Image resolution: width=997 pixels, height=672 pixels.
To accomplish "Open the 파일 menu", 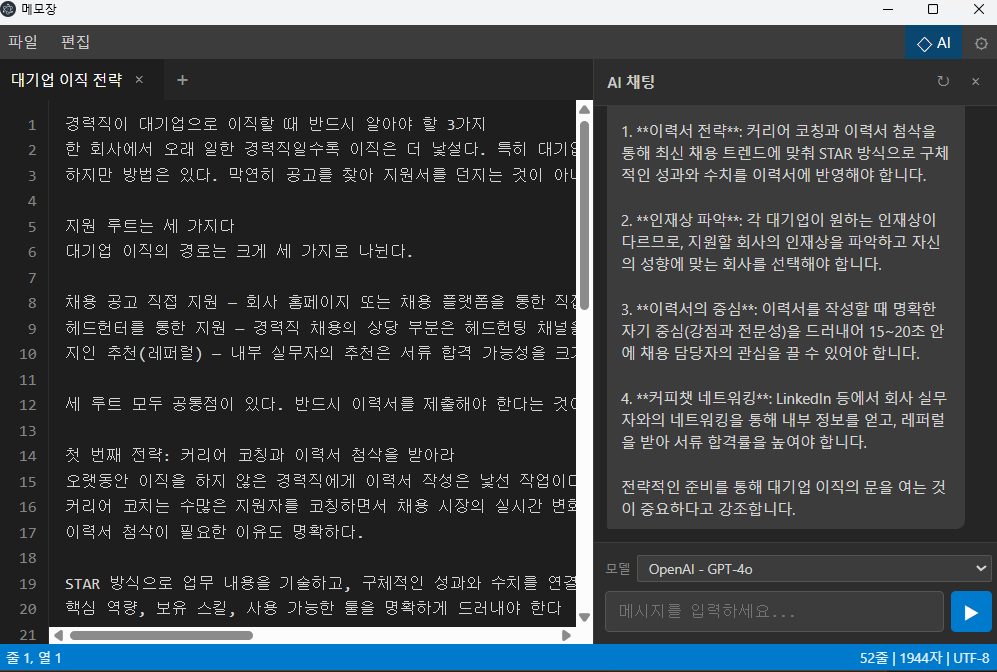I will pos(23,42).
